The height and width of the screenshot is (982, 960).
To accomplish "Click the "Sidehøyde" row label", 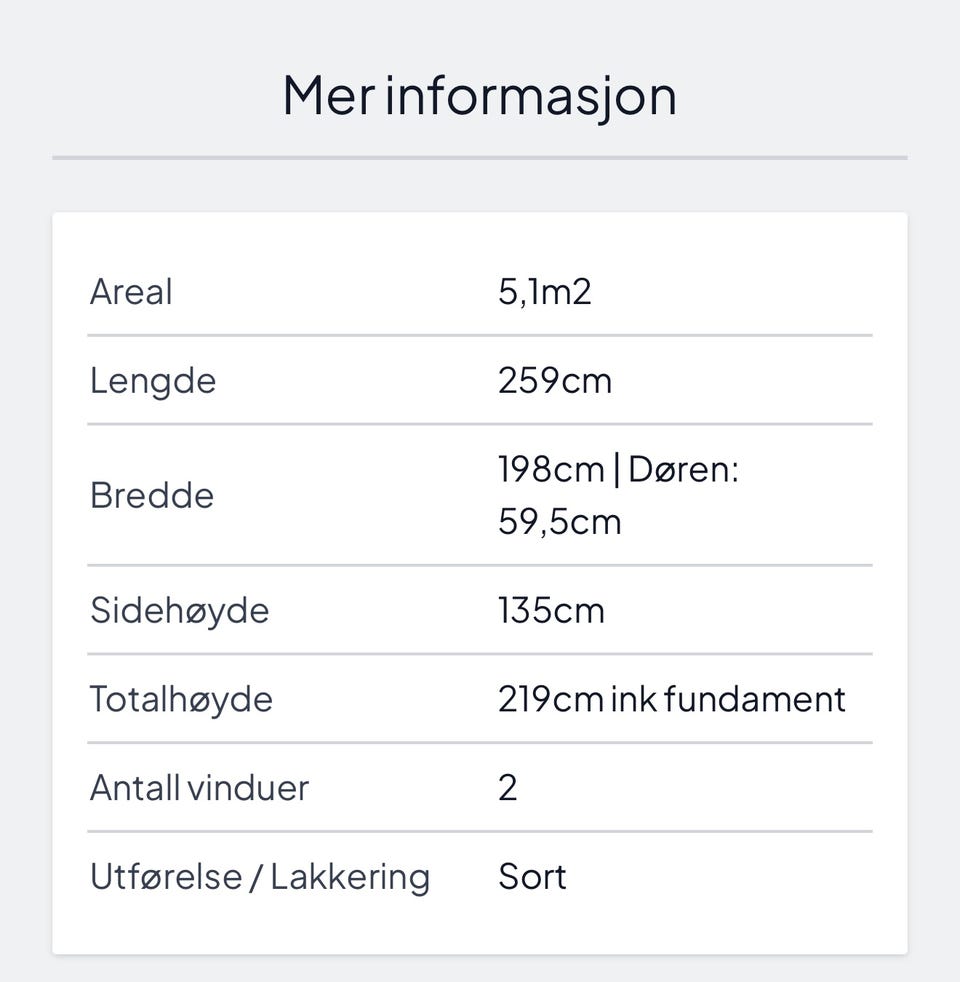I will pos(180,610).
